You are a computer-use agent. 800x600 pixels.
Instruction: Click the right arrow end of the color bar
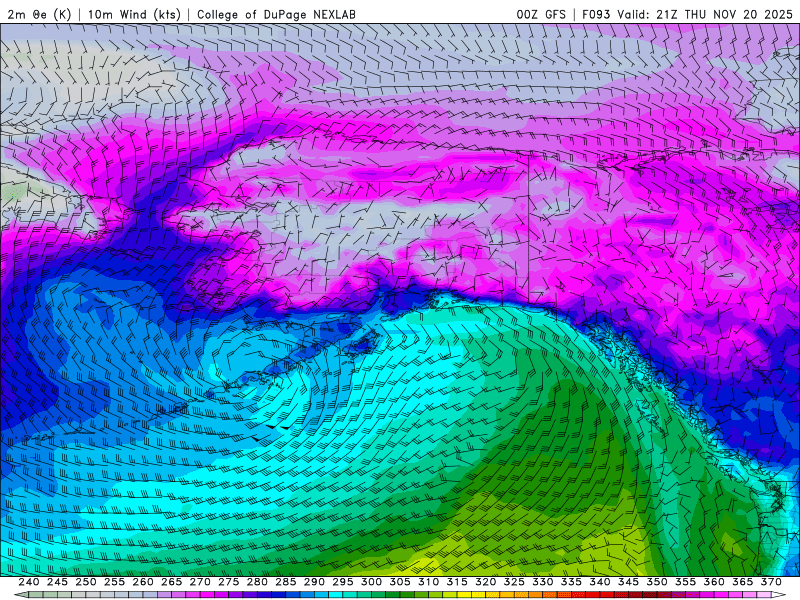778,595
